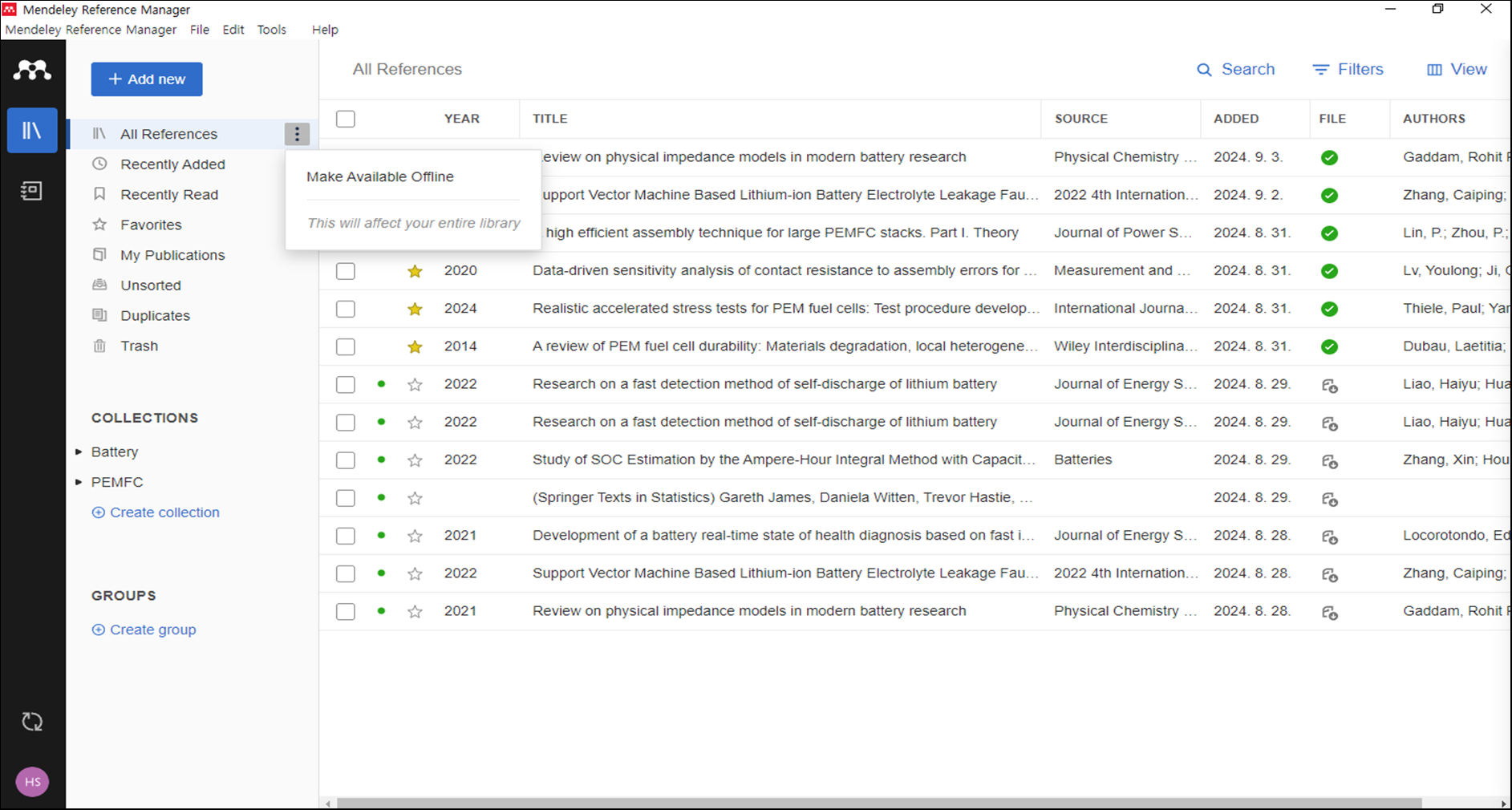Add file to Springer Texts in Statistics row
This screenshot has height=810, width=1512.
1329,499
